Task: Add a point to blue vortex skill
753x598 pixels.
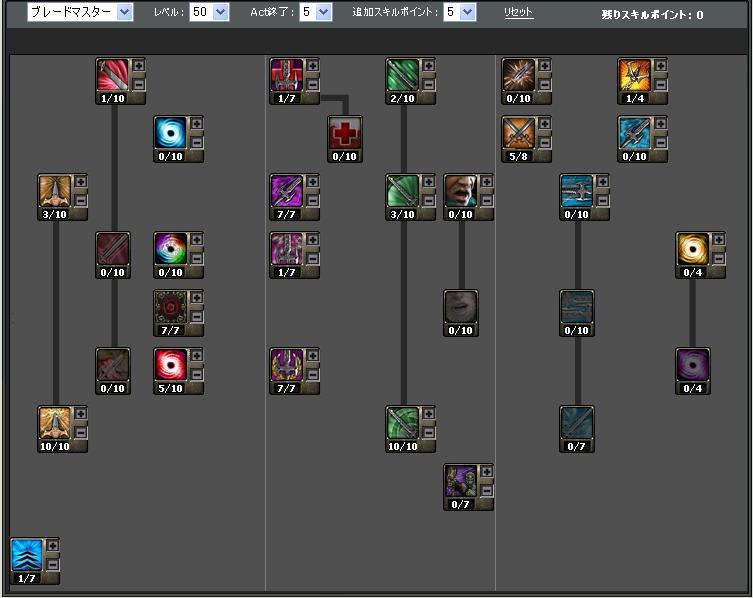Action: pos(196,123)
